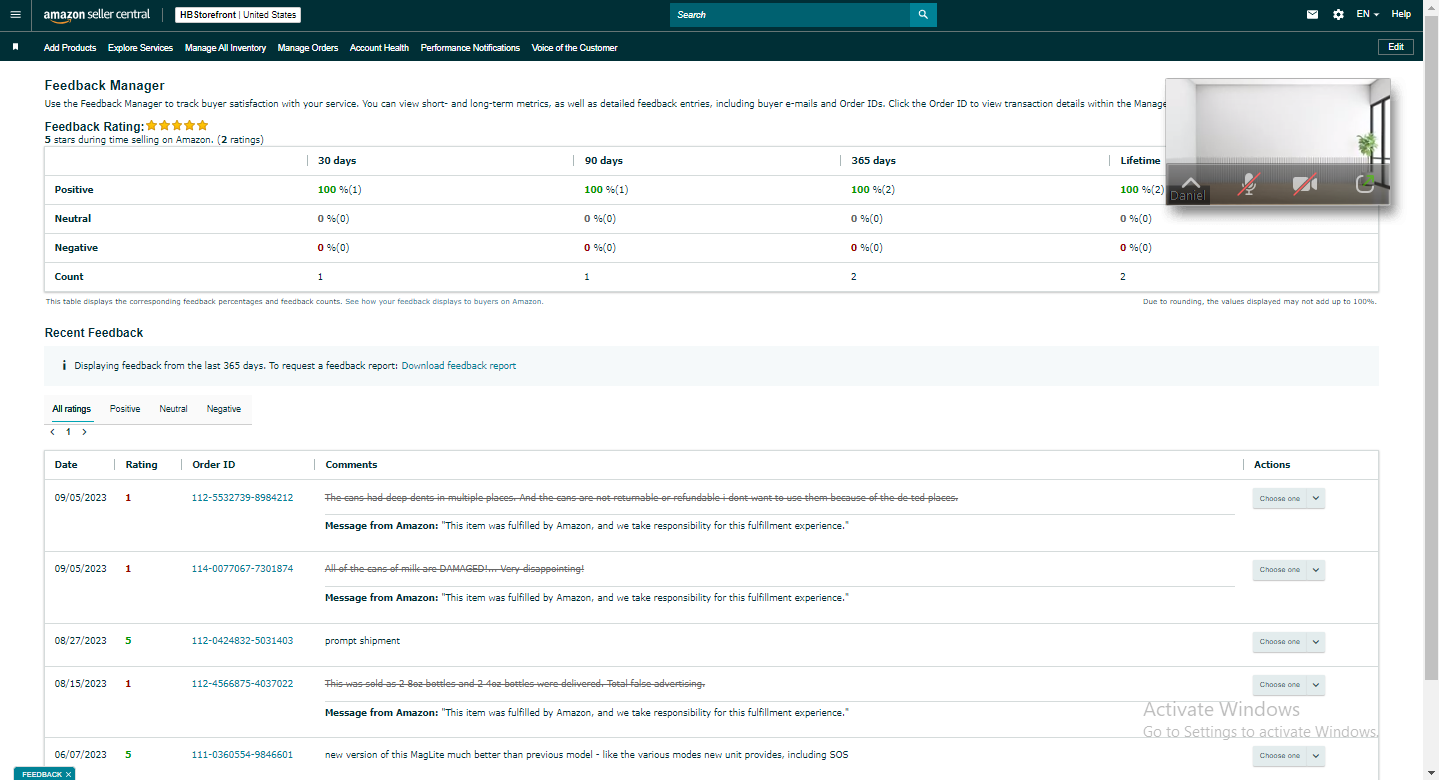Click the bookmark flag icon
1439x780 pixels.
coord(15,47)
